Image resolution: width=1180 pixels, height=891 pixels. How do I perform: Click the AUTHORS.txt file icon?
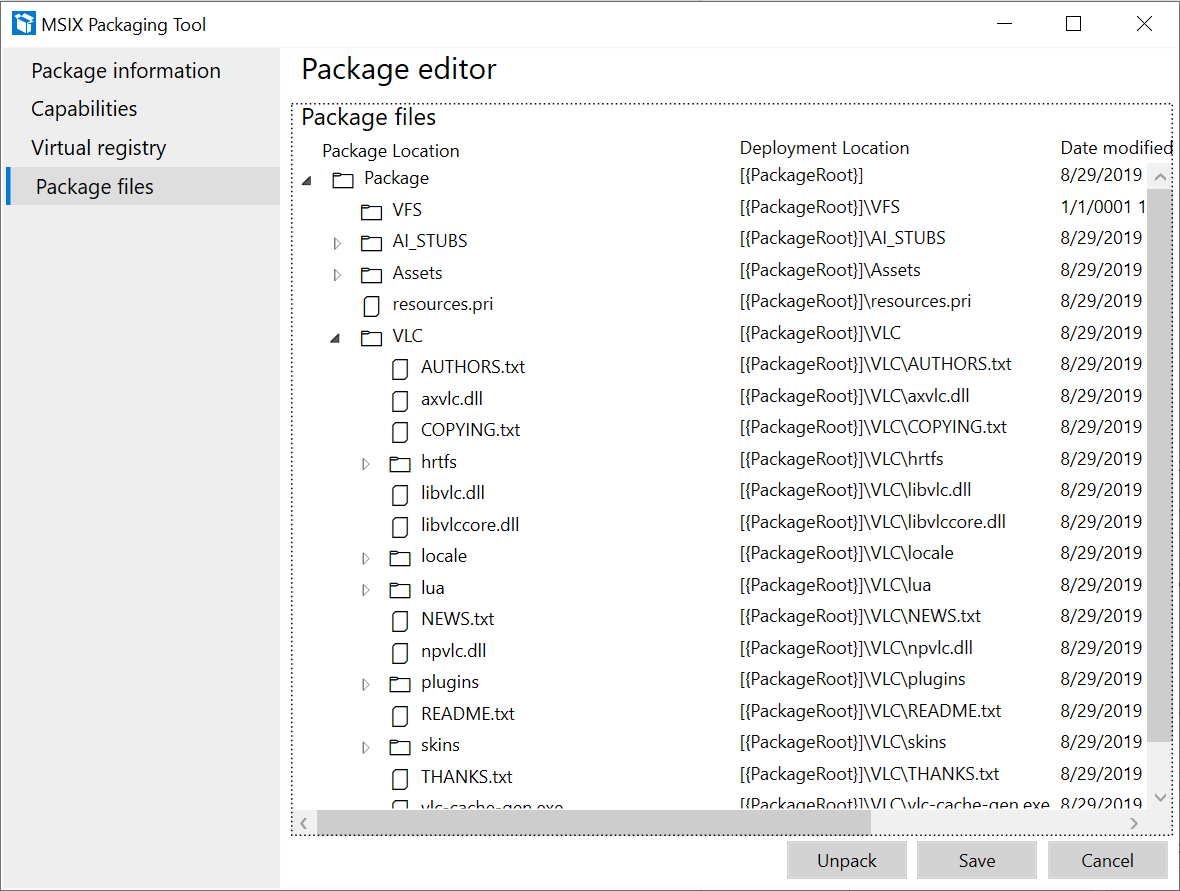coord(400,369)
